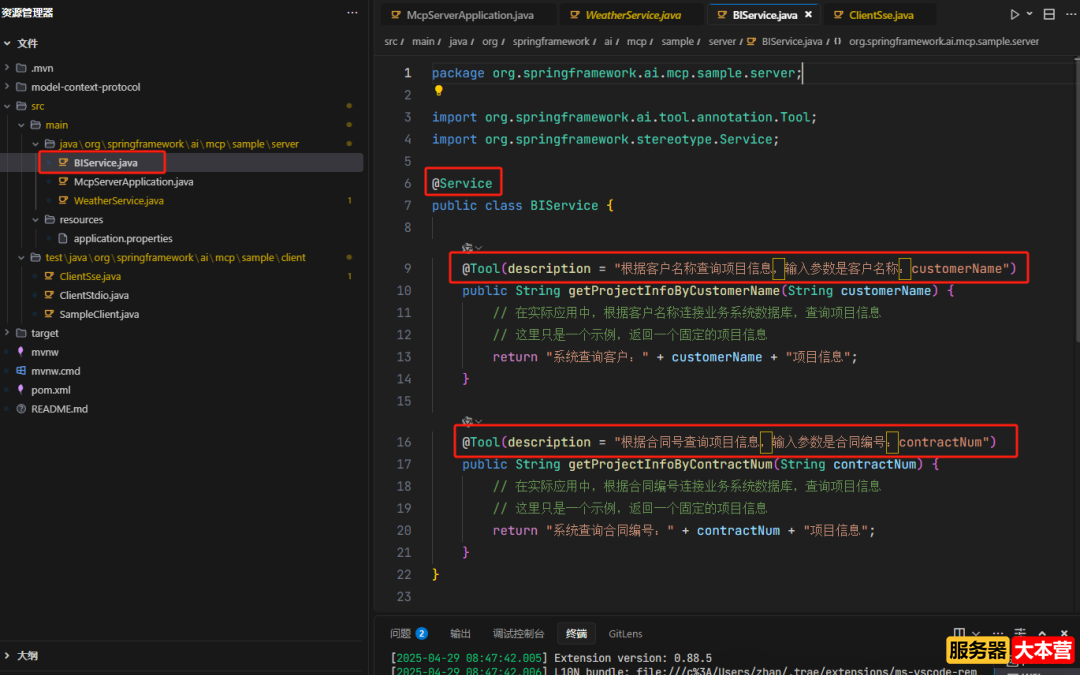1080x675 pixels.
Task: Click the src breadcrumb segment
Action: point(391,41)
